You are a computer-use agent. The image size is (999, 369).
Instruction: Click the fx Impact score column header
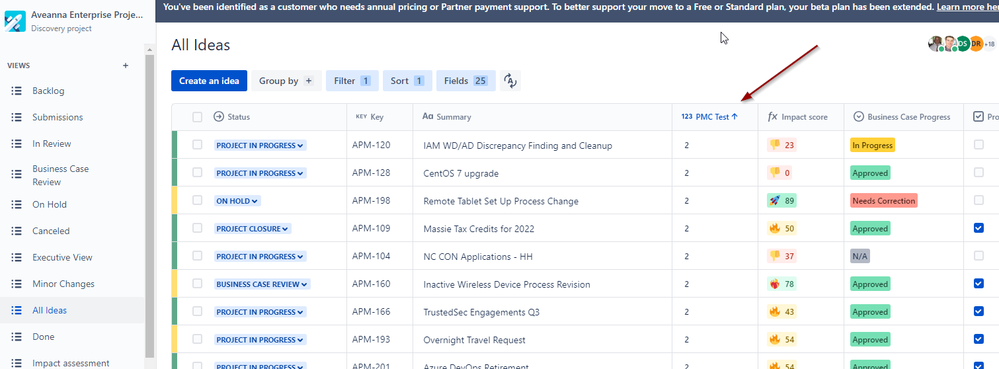click(x=797, y=117)
